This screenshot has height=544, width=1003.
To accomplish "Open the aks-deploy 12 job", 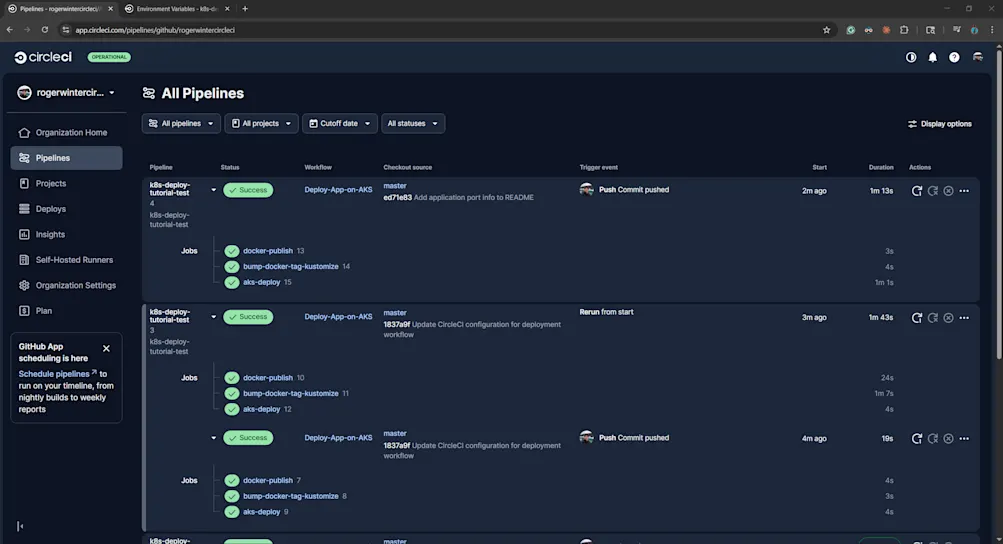I will 262,410.
